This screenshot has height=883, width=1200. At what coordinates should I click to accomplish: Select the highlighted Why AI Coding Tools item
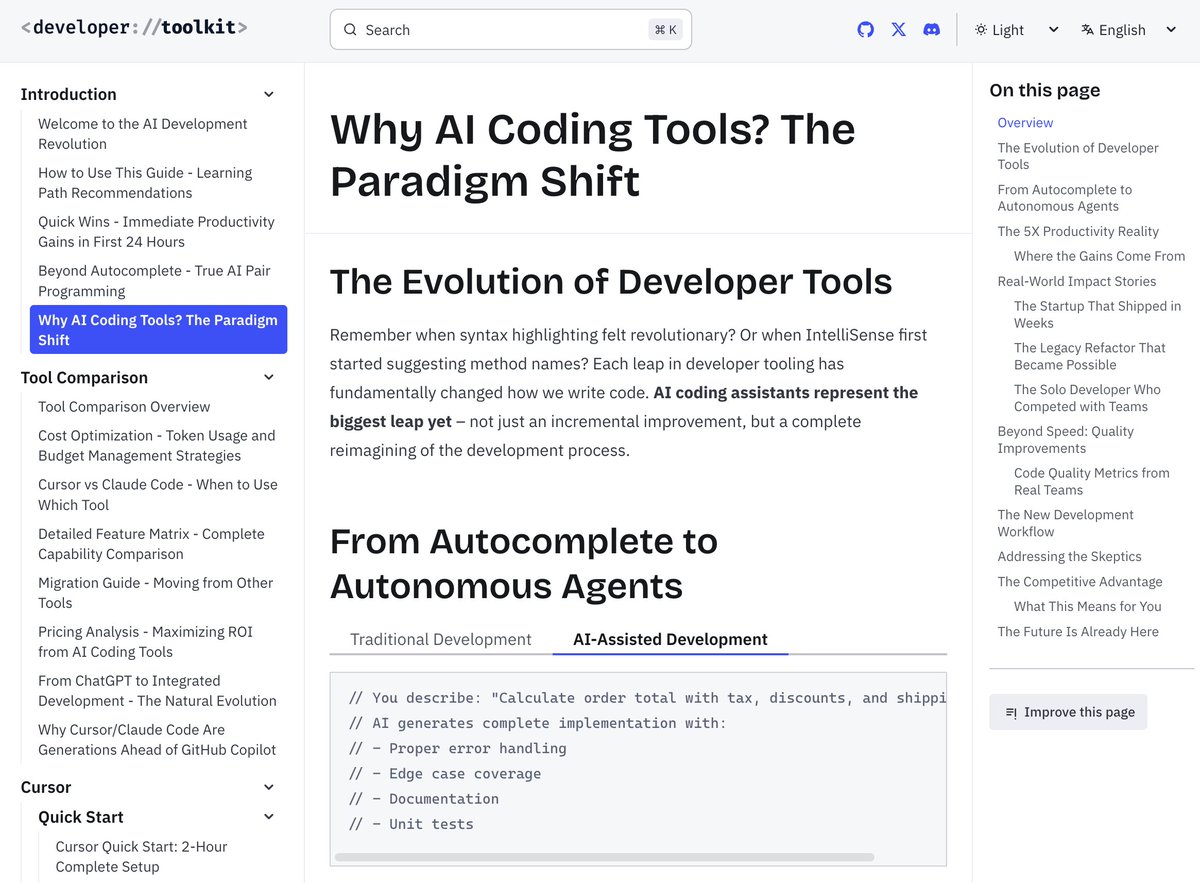coord(158,330)
